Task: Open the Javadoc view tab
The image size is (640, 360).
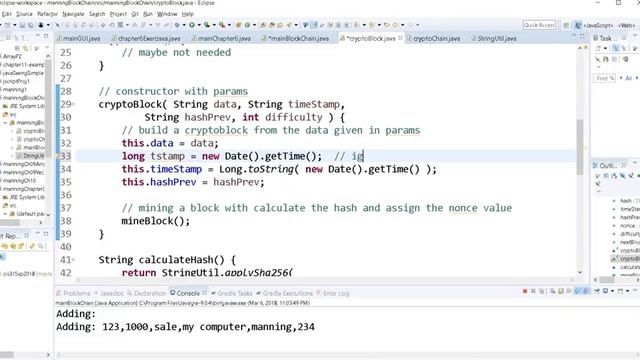Action: click(x=109, y=293)
